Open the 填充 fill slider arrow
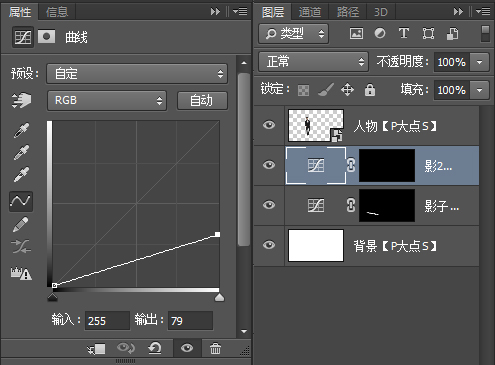495x365 pixels. tap(480, 90)
